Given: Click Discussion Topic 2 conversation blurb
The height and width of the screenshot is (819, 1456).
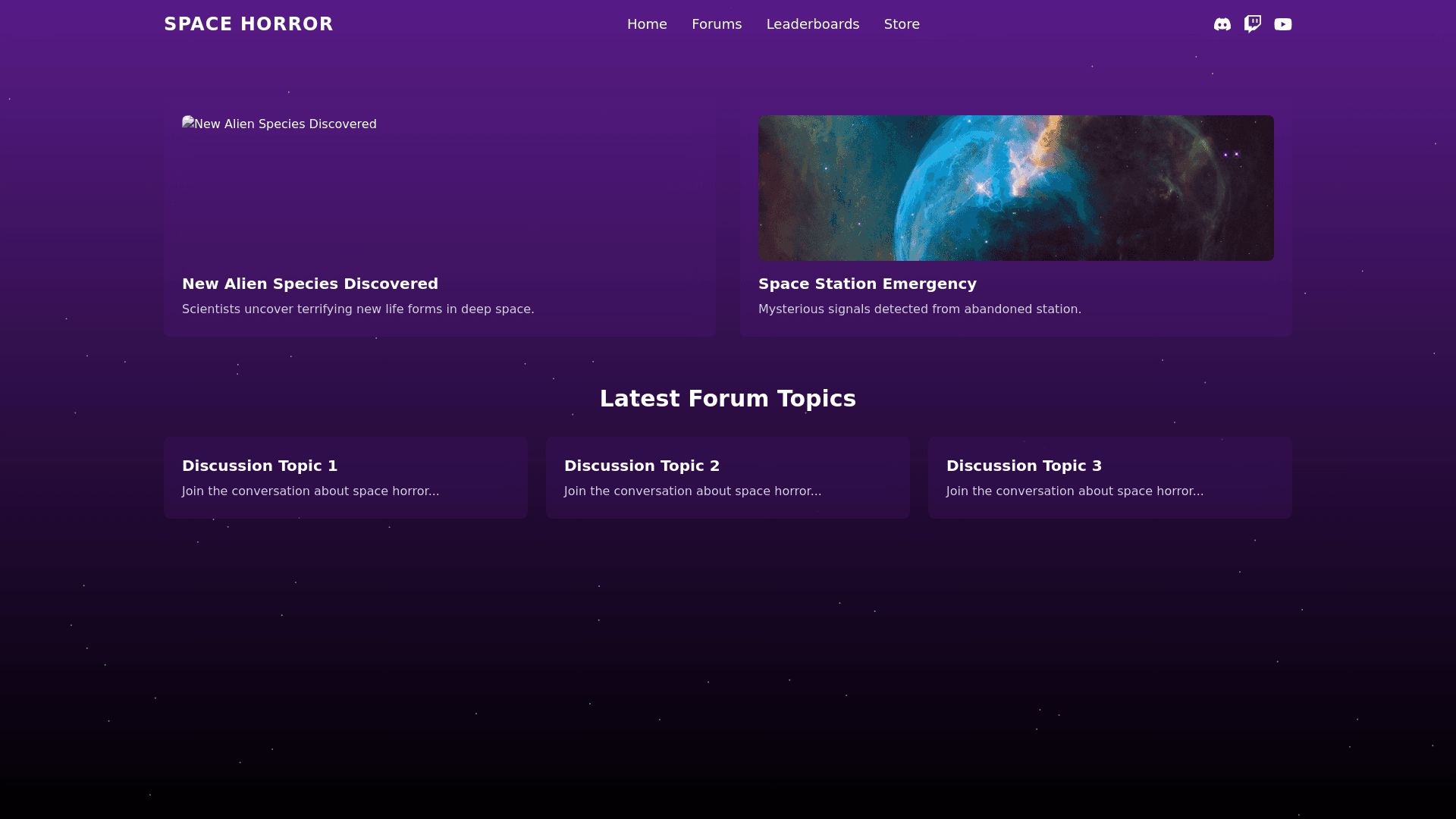Looking at the screenshot, I should (692, 491).
